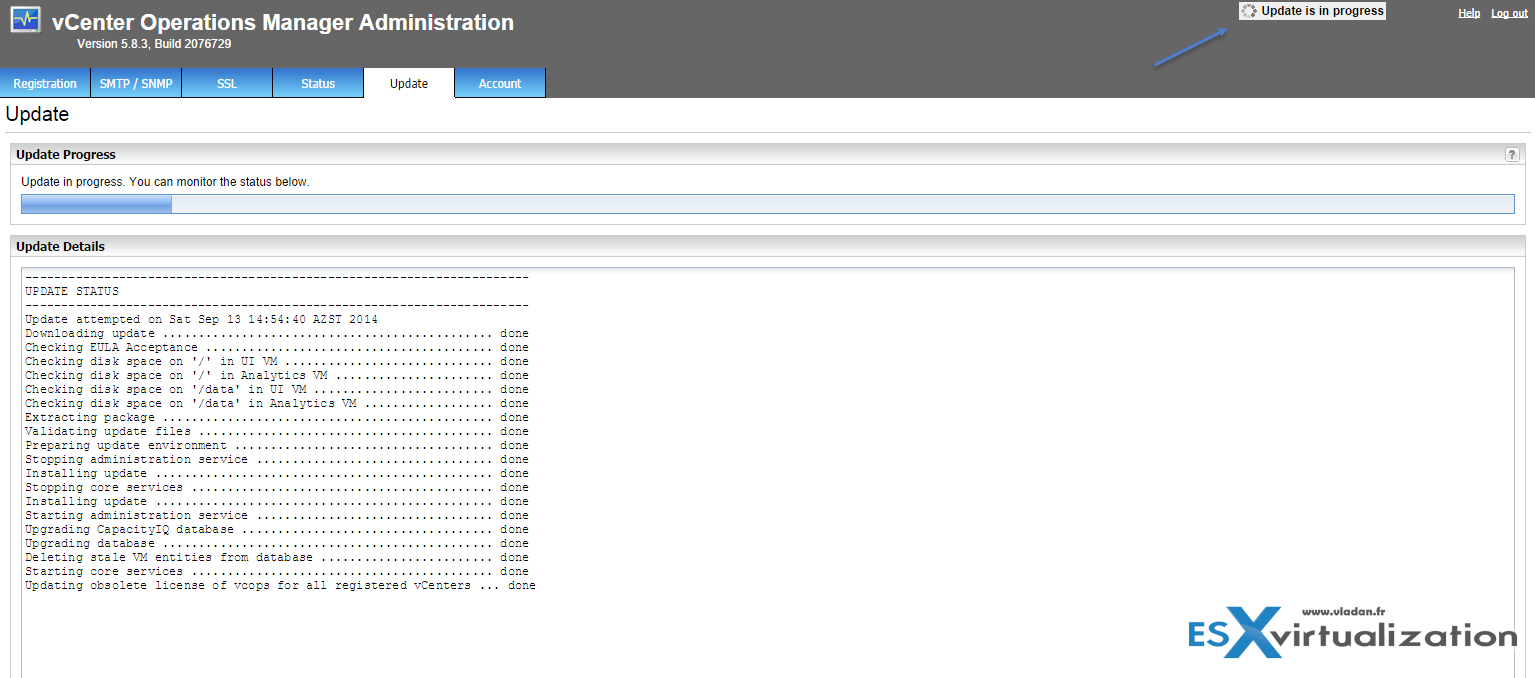Open the Help link
1535x678 pixels.
point(1469,13)
